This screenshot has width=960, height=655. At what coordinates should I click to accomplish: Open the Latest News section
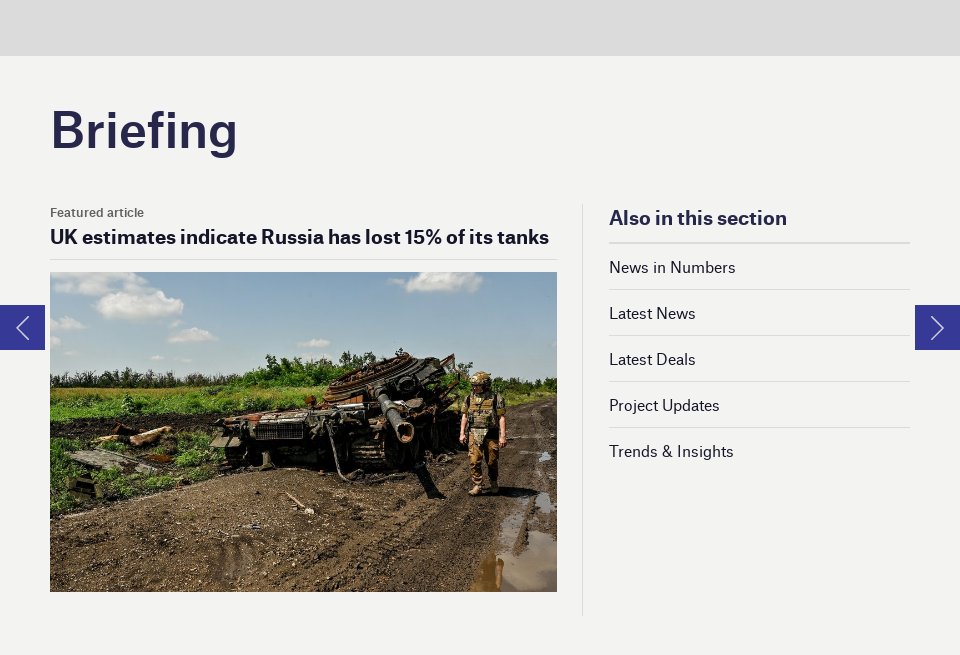coord(652,313)
